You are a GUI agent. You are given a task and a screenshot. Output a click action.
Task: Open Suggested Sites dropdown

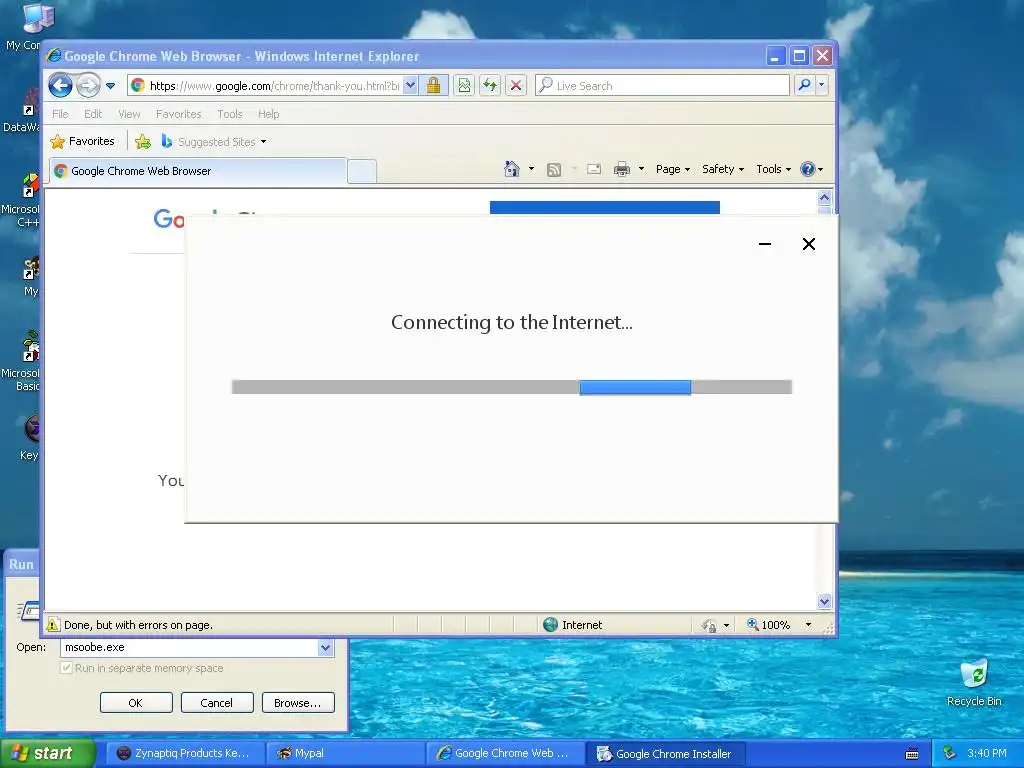coord(214,141)
